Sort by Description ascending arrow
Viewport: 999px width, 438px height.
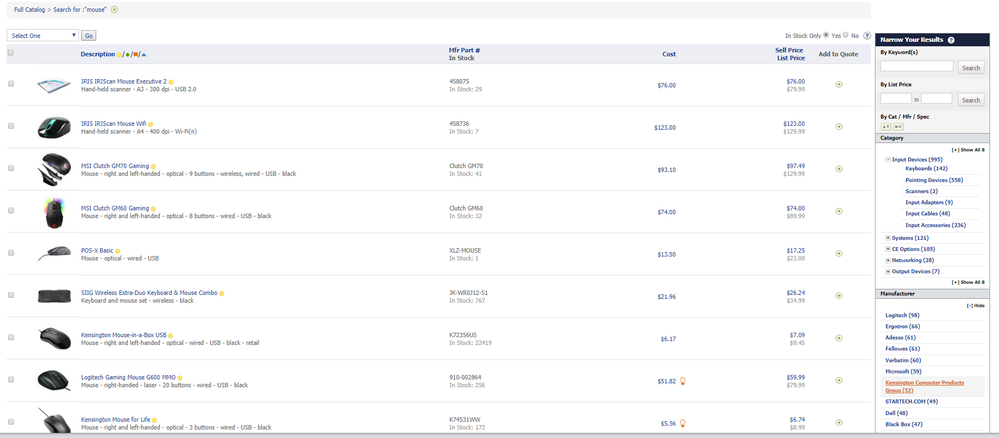pos(144,54)
